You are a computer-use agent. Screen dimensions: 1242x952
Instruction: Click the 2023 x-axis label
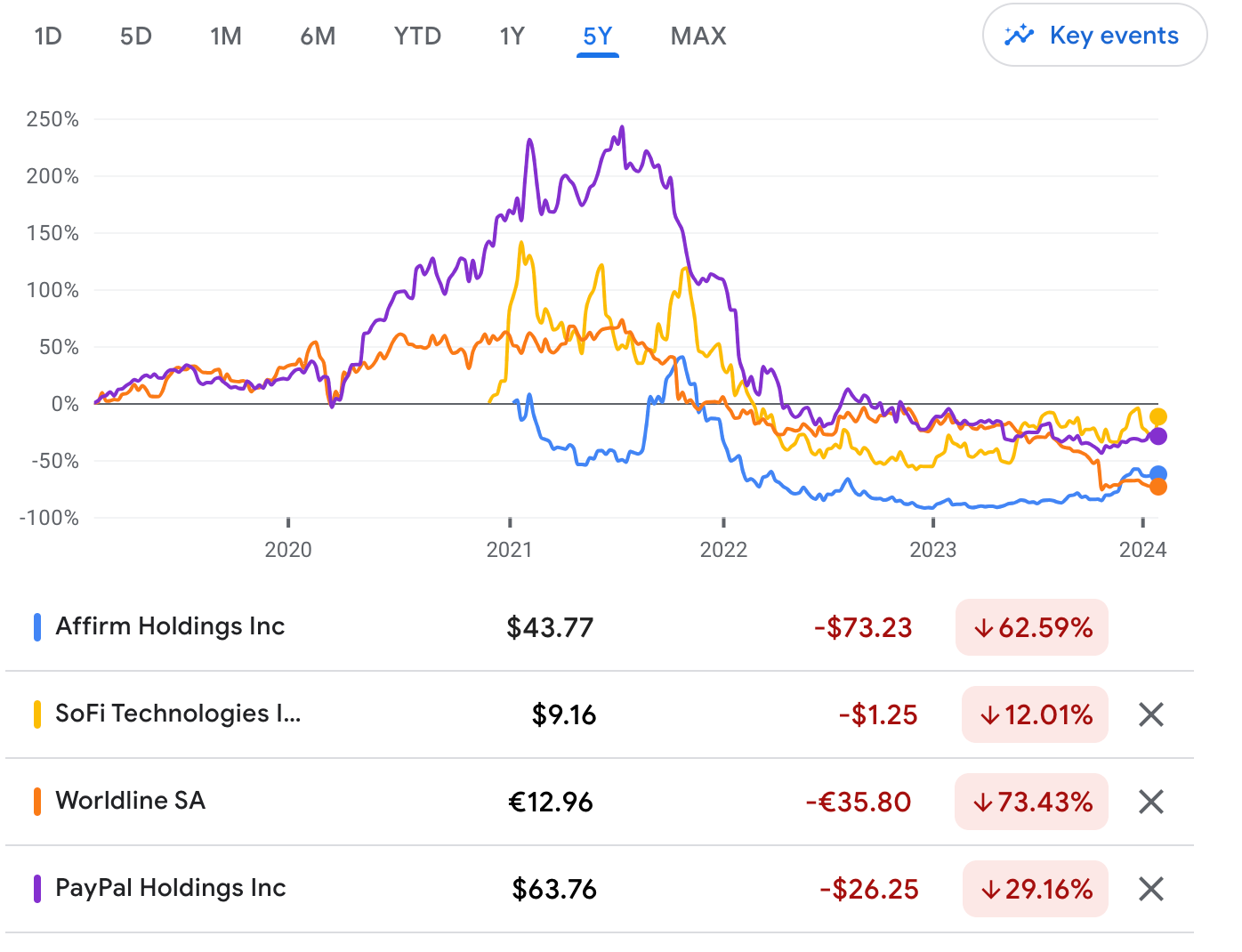pyautogui.click(x=933, y=549)
